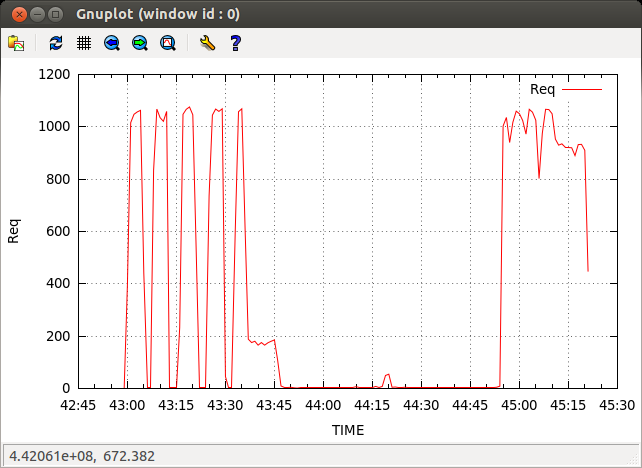Click the 43:00 tick label

127,405
